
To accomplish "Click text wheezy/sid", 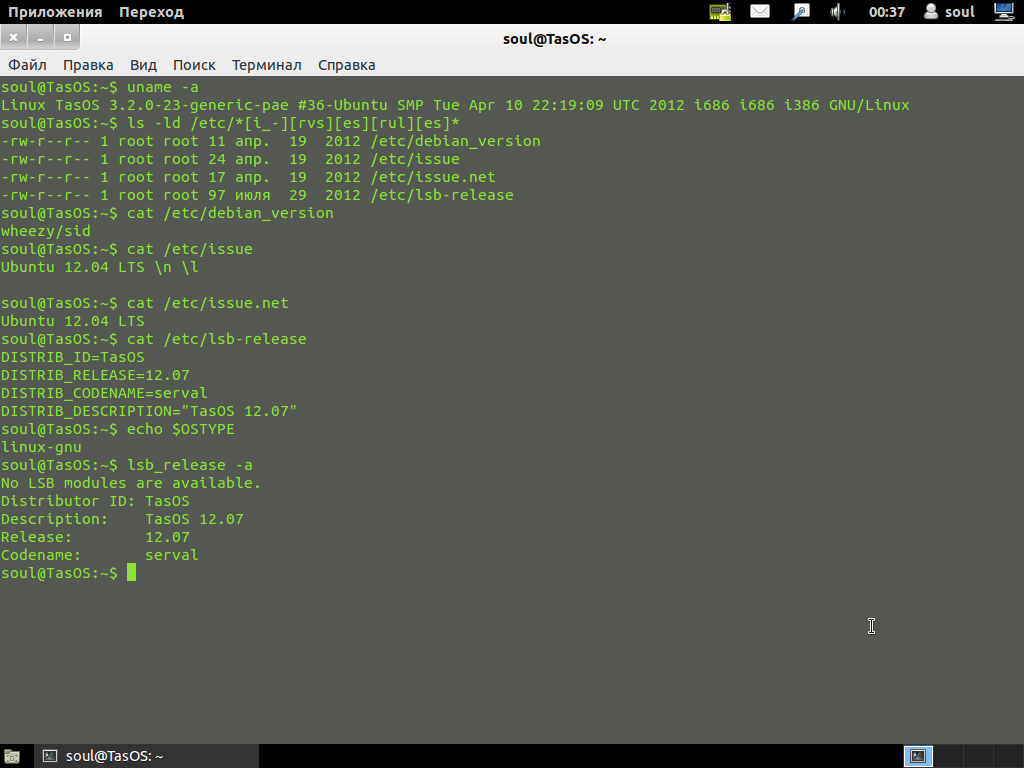I will (46, 231).
